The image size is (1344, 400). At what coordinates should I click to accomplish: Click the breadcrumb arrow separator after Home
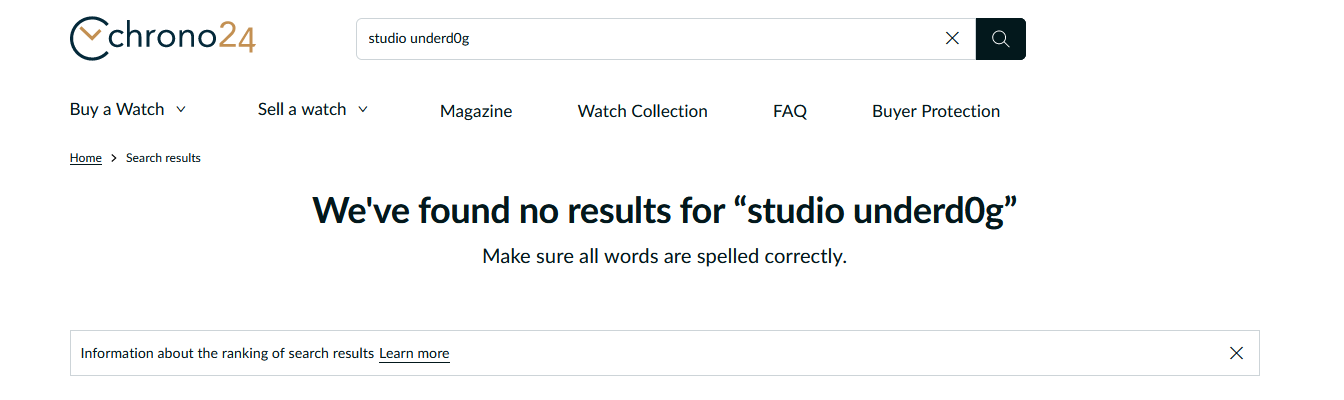coord(114,158)
